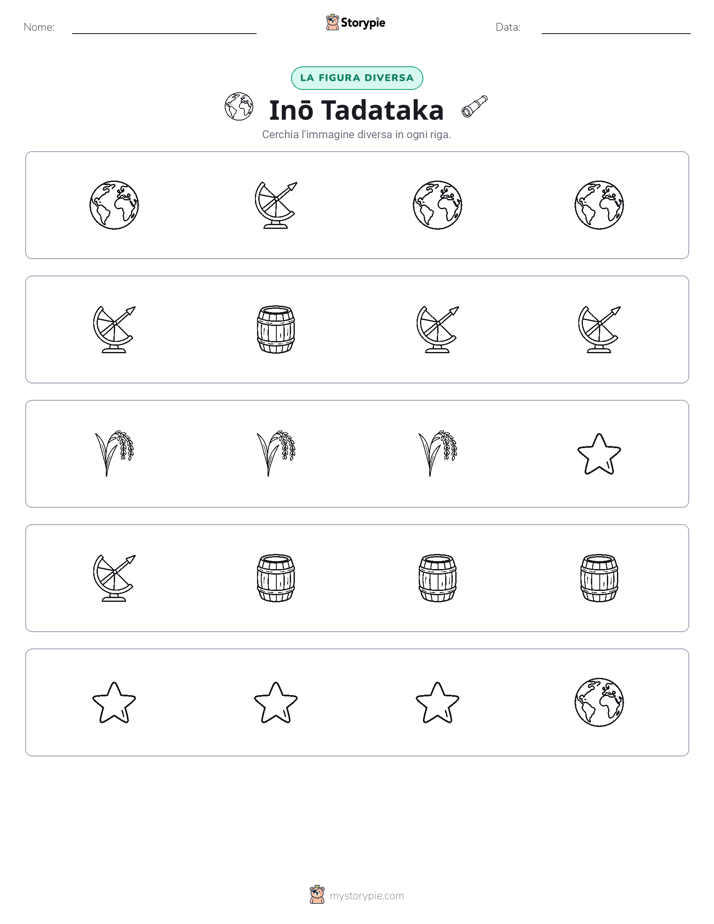Click the LA FIGURA DIVERSA badge
Image resolution: width=714 pixels, height=924 pixels.
click(x=357, y=78)
